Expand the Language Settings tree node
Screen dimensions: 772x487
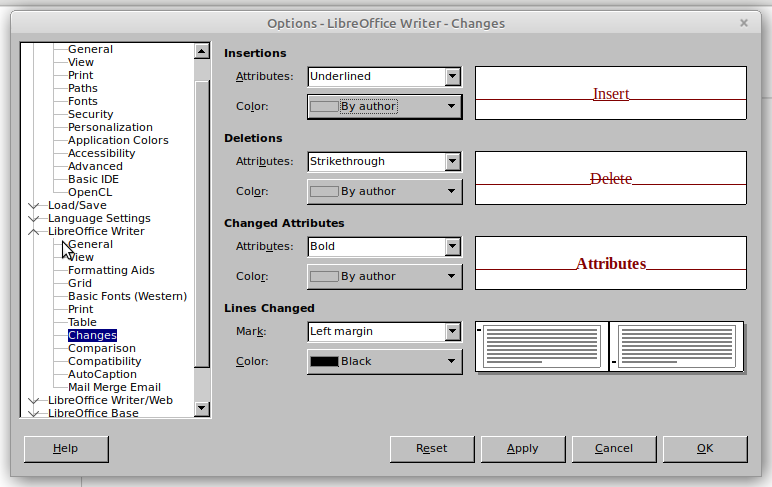33,219
